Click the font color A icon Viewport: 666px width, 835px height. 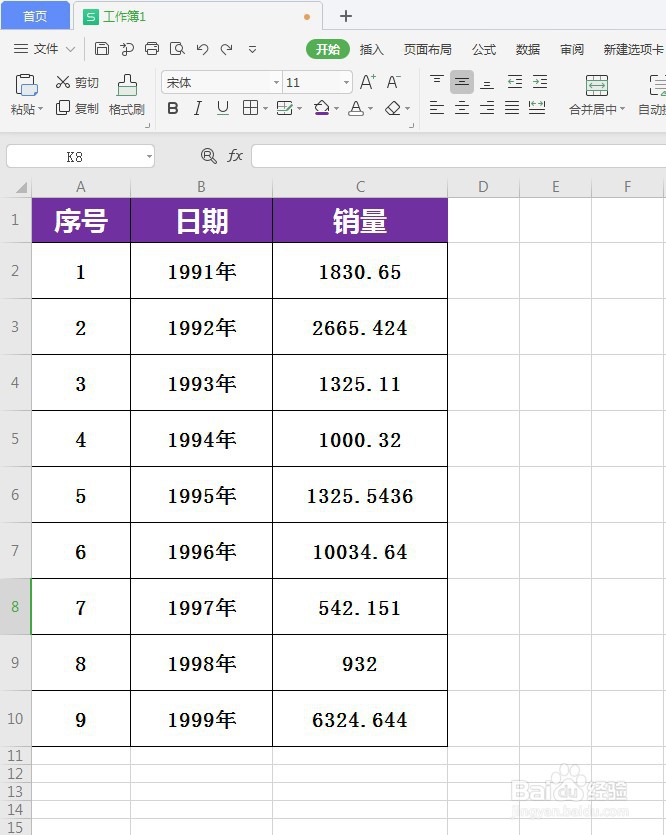pyautogui.click(x=356, y=109)
